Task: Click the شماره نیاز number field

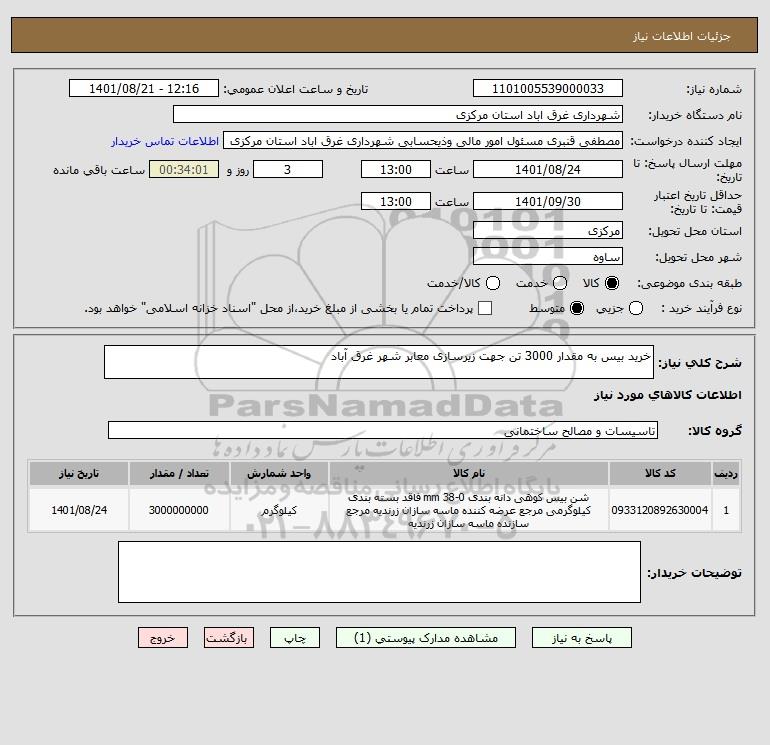Action: tap(548, 88)
